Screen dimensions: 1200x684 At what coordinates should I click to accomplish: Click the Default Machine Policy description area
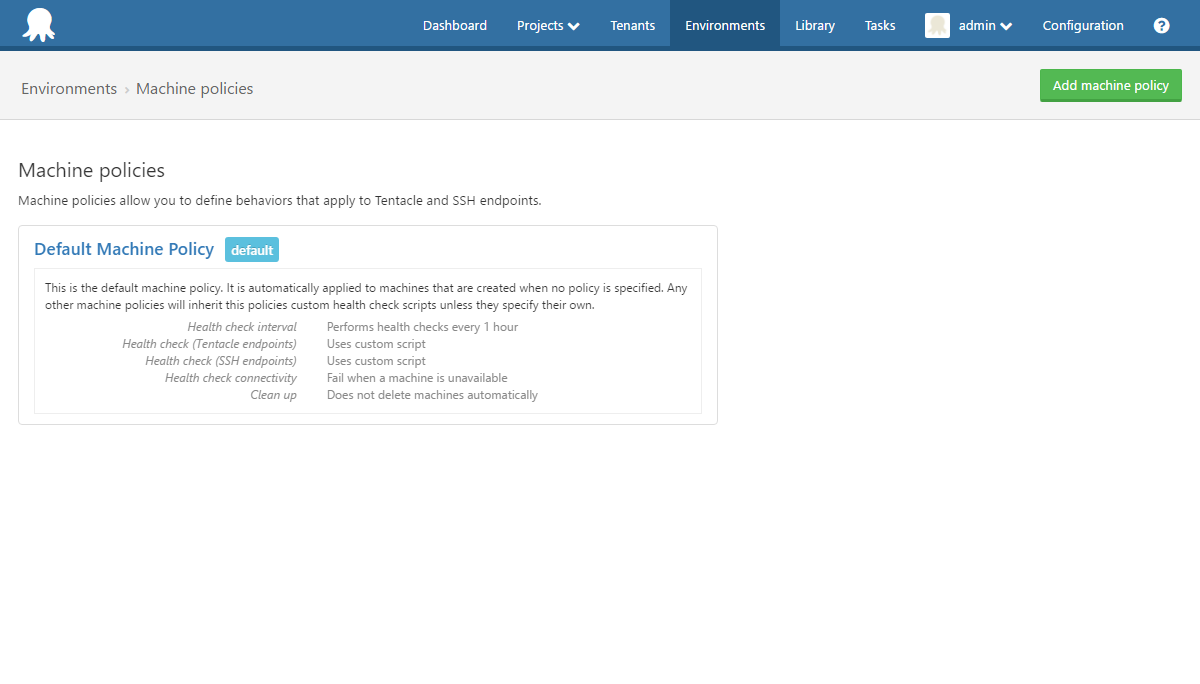click(366, 294)
